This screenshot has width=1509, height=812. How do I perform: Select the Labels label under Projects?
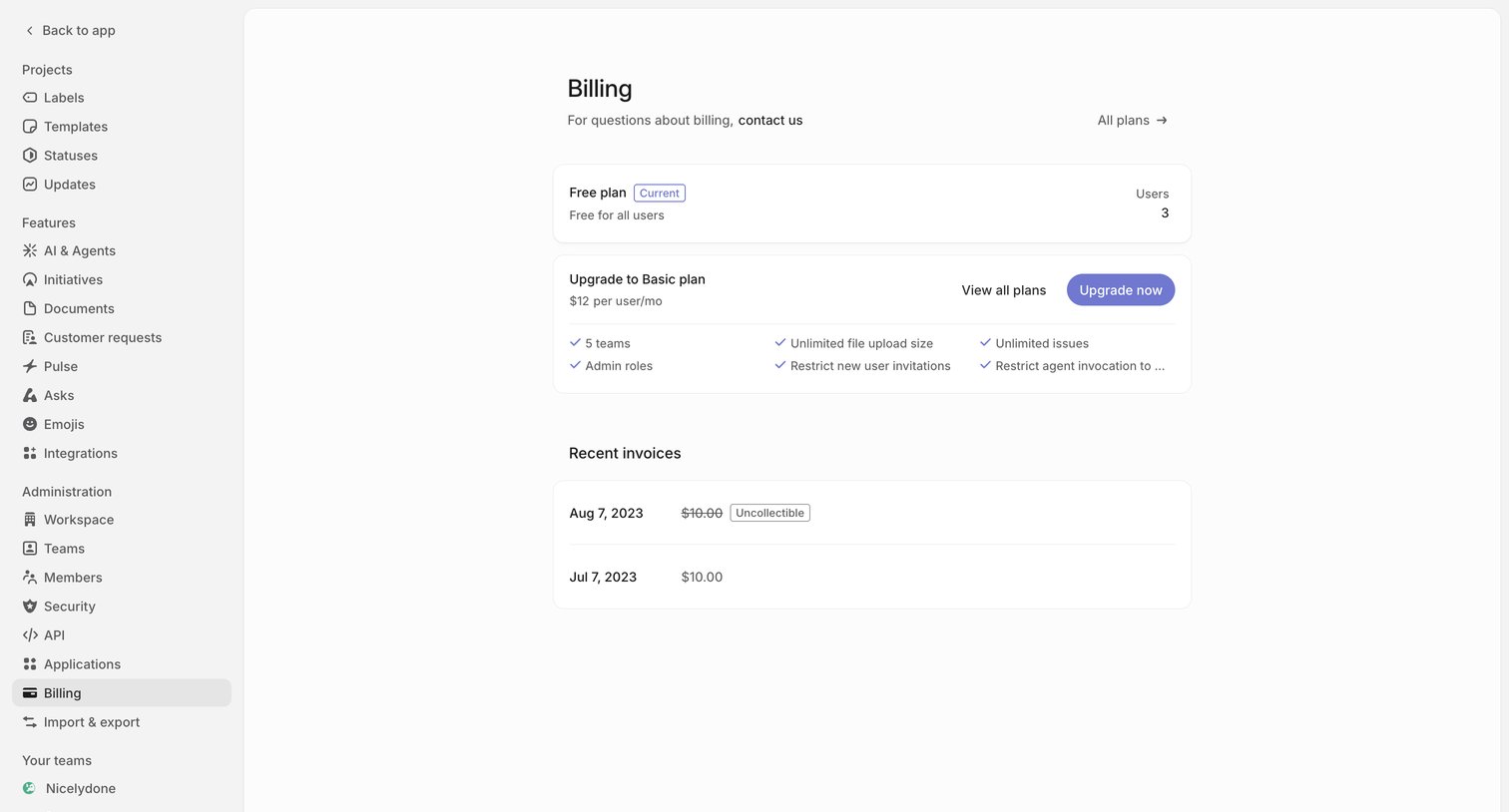[x=64, y=98]
